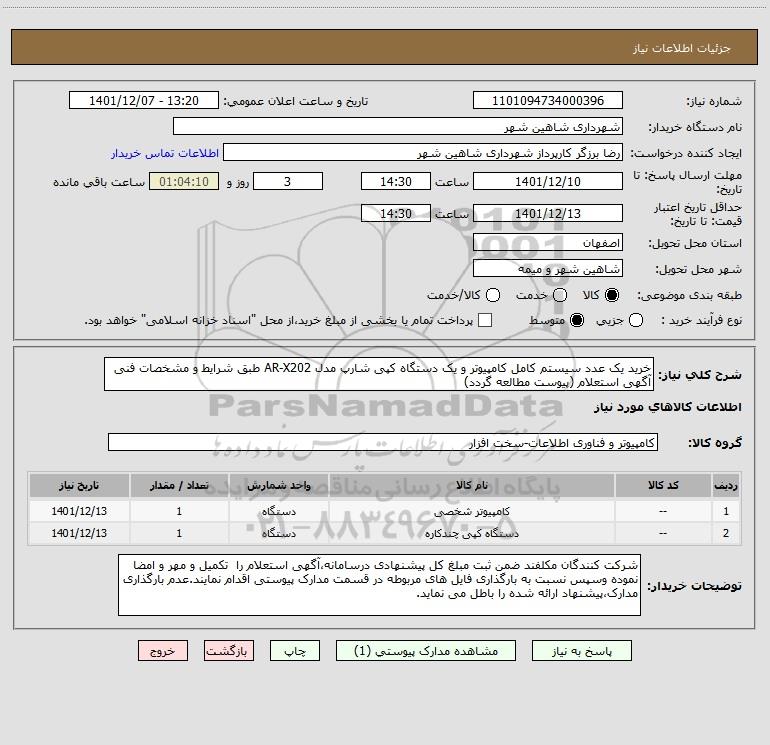Click the goods group field کامپیوتر و فناوری اطلاعات
This screenshot has width=770, height=745.
click(383, 442)
